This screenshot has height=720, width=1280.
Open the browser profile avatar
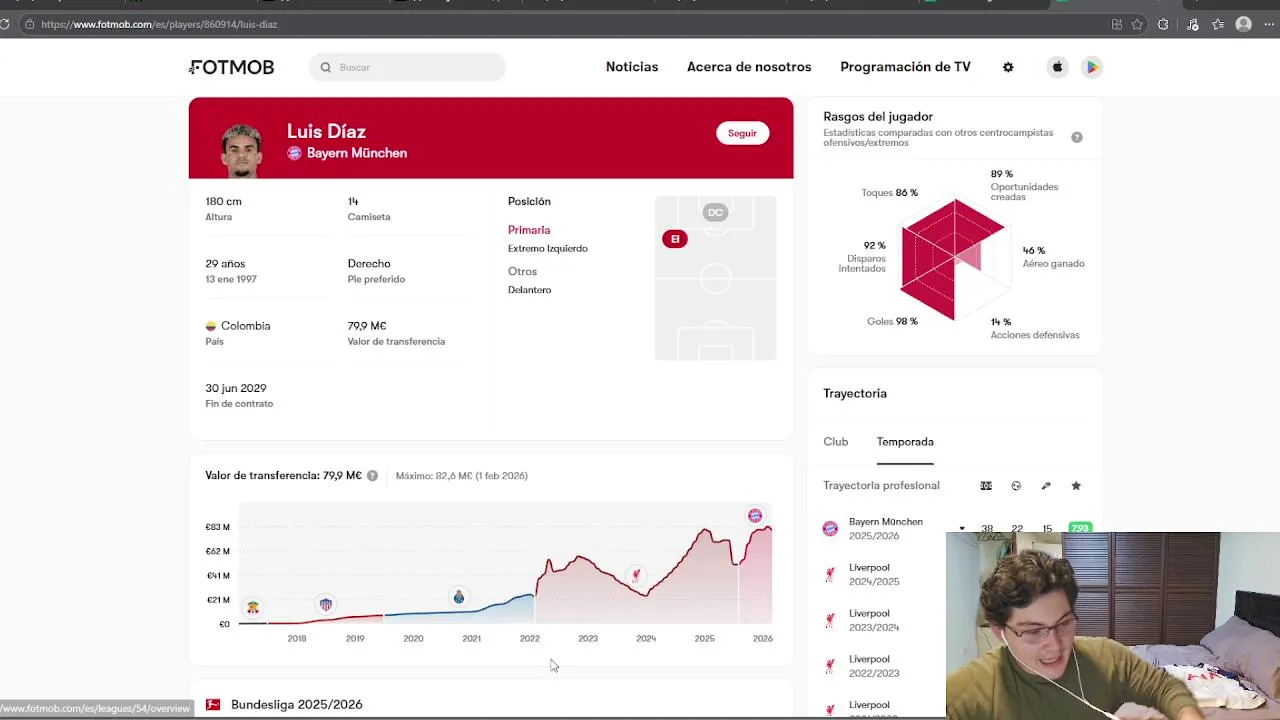click(x=1243, y=24)
